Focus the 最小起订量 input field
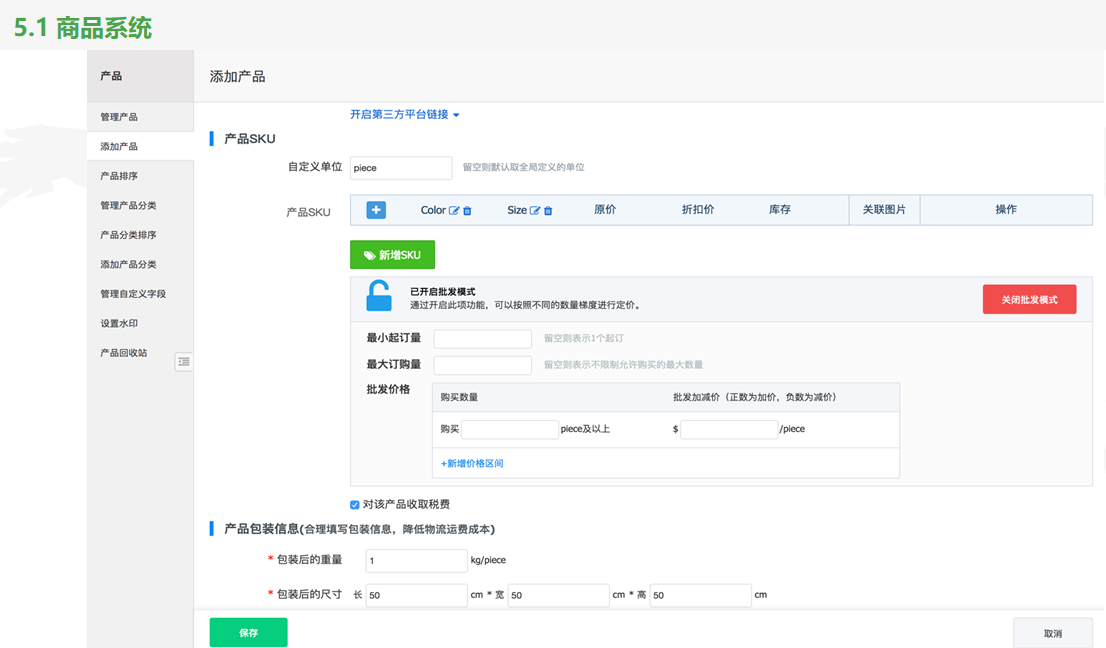The width and height of the screenshot is (1106, 648). [482, 339]
